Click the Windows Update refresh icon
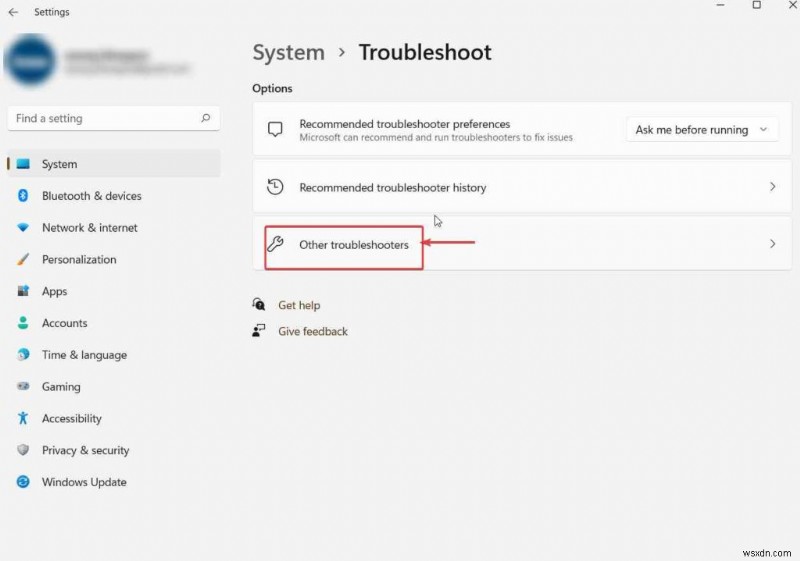This screenshot has width=800, height=561. [23, 481]
